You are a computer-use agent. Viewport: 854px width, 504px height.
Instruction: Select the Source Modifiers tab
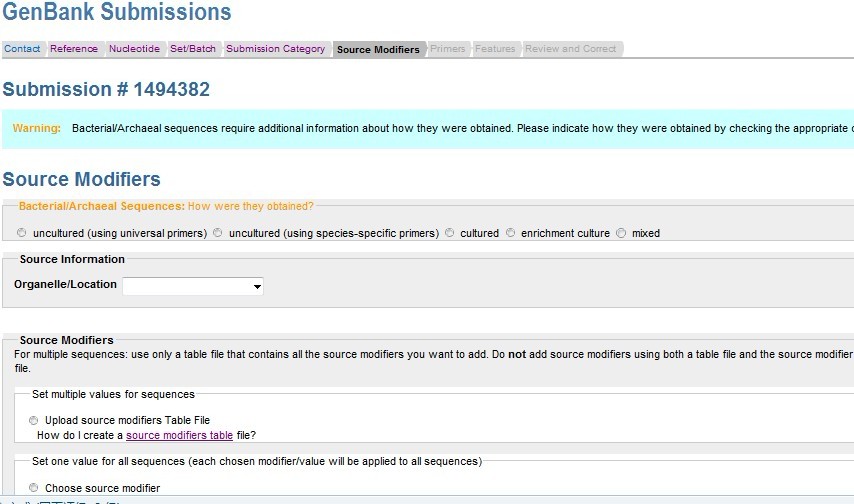[378, 49]
